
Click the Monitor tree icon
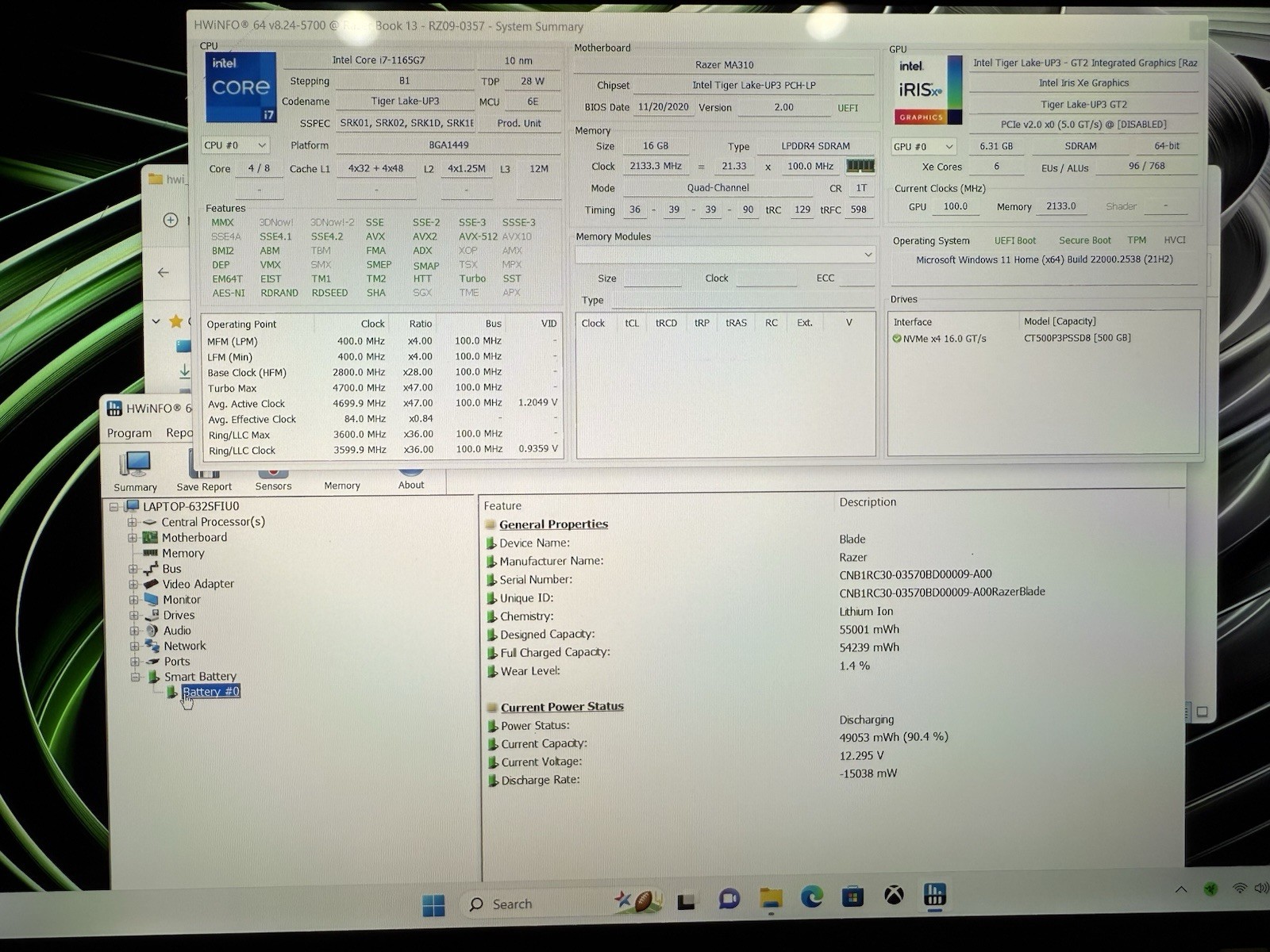tap(152, 600)
